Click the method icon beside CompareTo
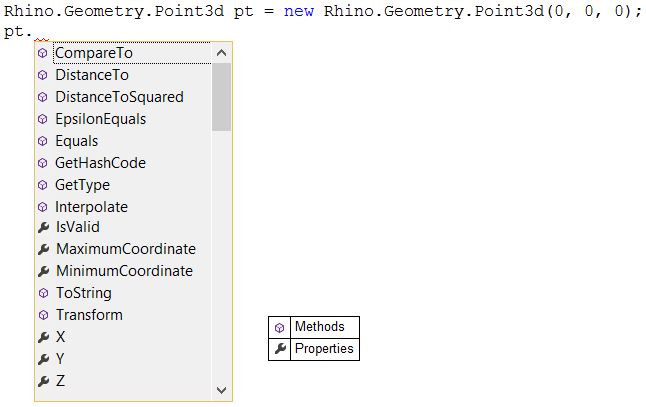 click(x=42, y=52)
